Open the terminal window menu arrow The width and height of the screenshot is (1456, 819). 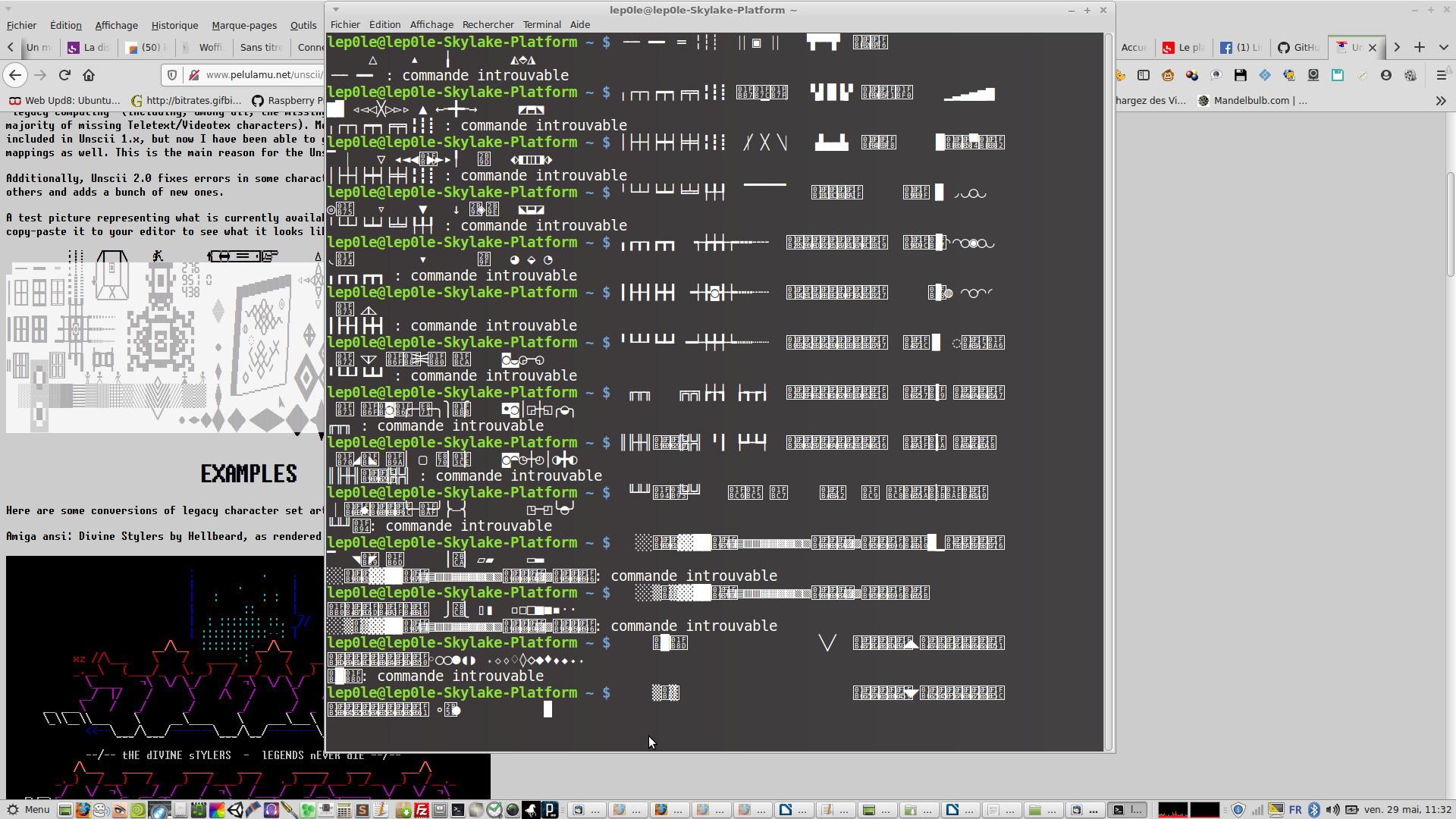coord(335,10)
